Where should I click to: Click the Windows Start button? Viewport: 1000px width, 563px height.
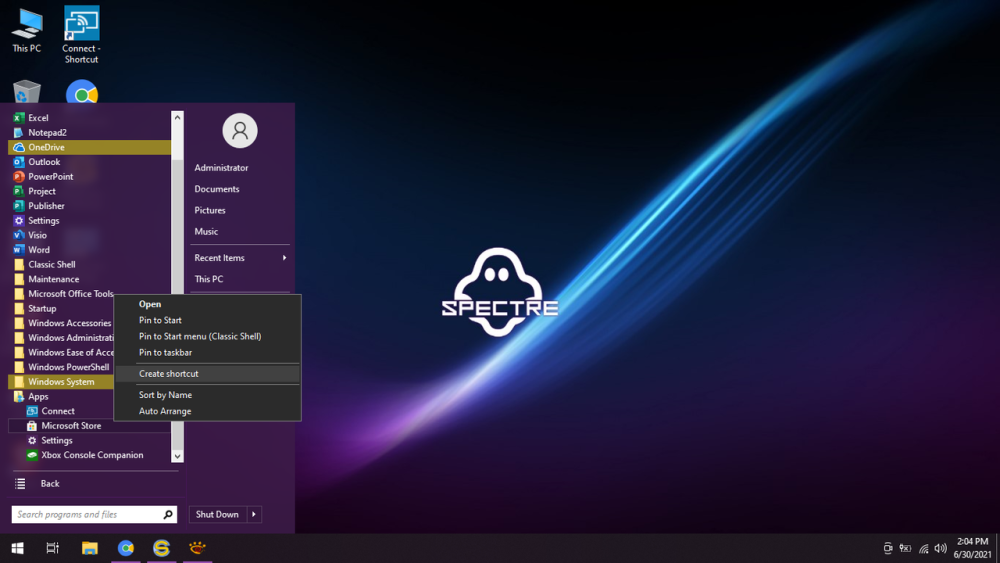click(17, 548)
